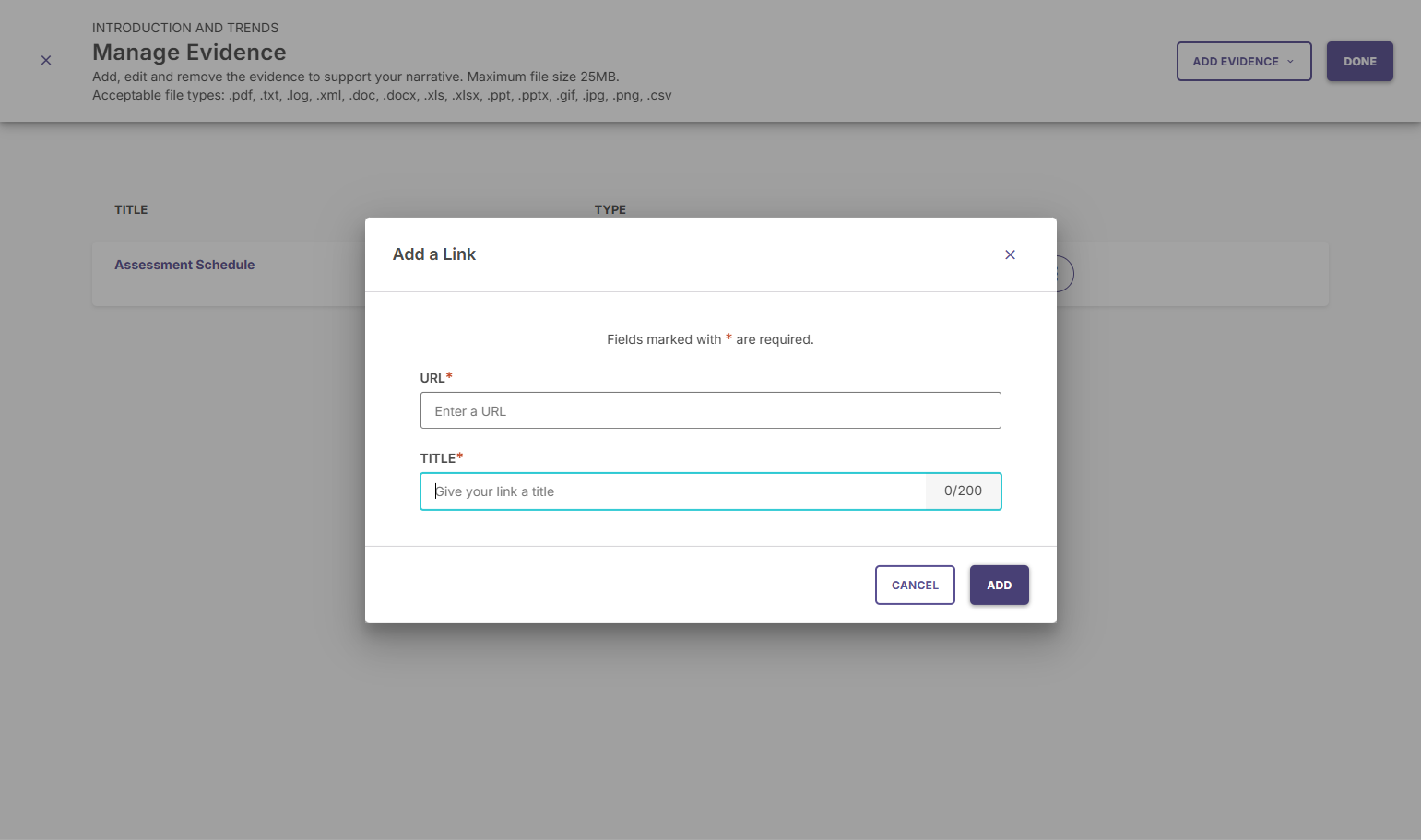Open the Add Evidence dropdown
This screenshot has width=1421, height=840.
[1243, 61]
